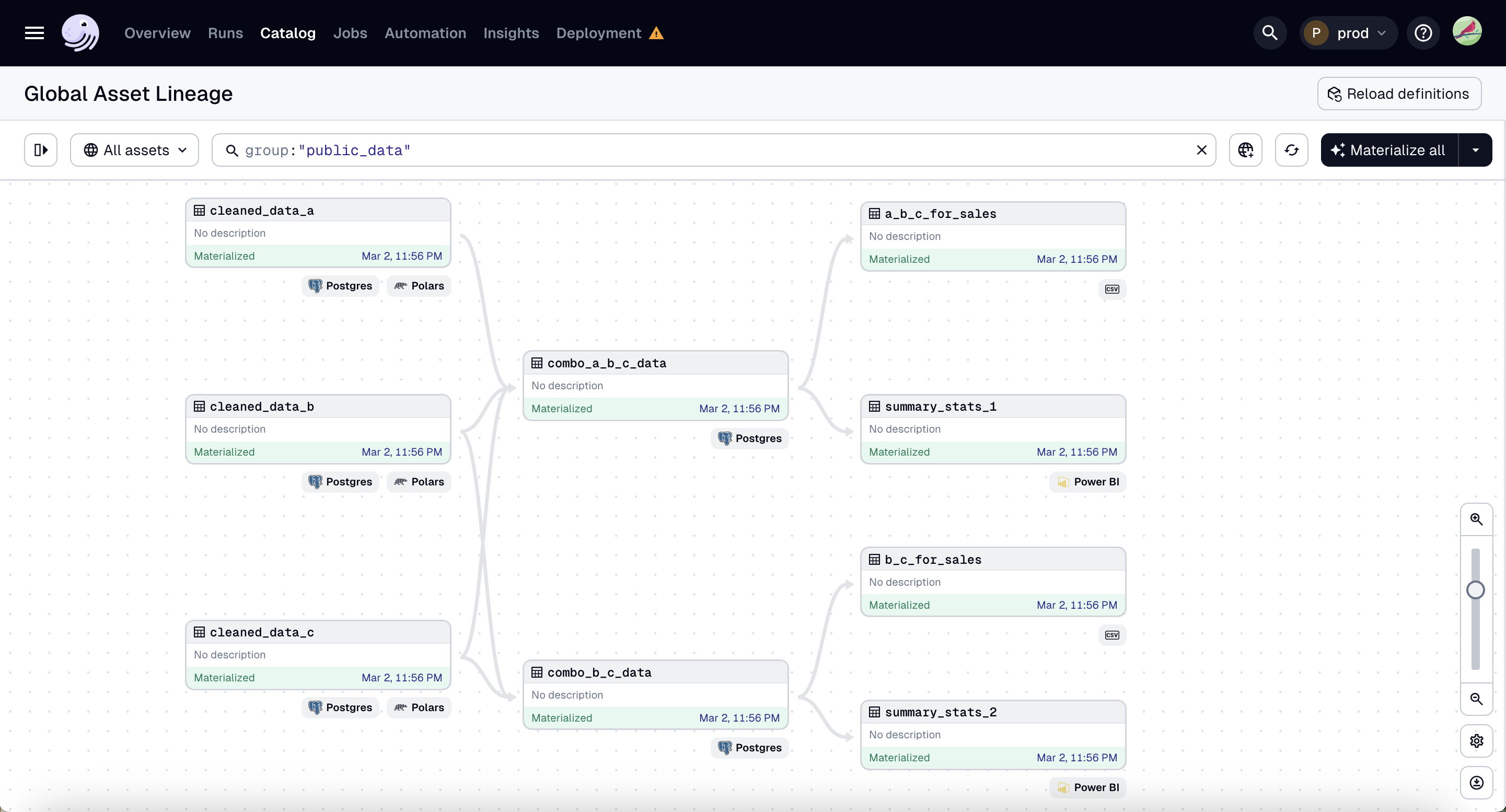
Task: Open the Dagster home via the octopus logo
Action: click(x=80, y=33)
